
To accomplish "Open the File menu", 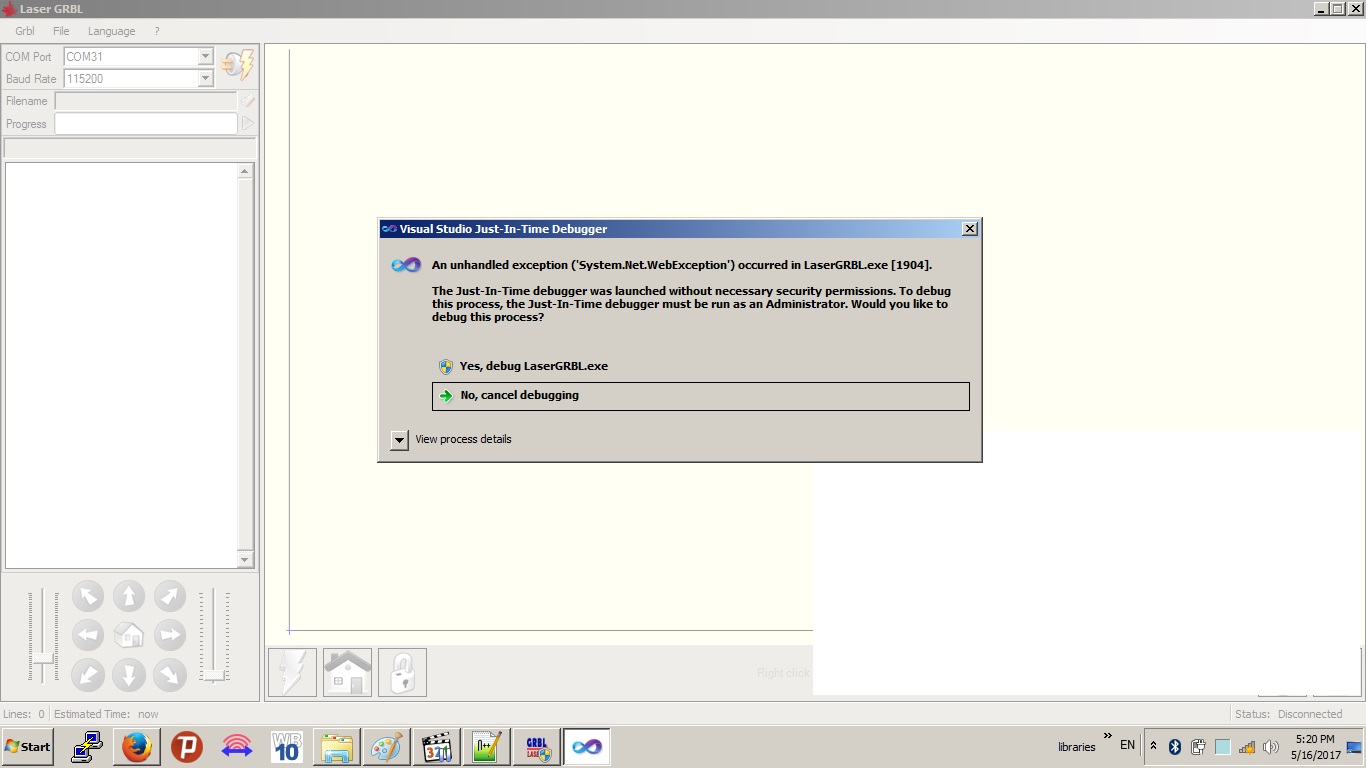I will pos(61,31).
